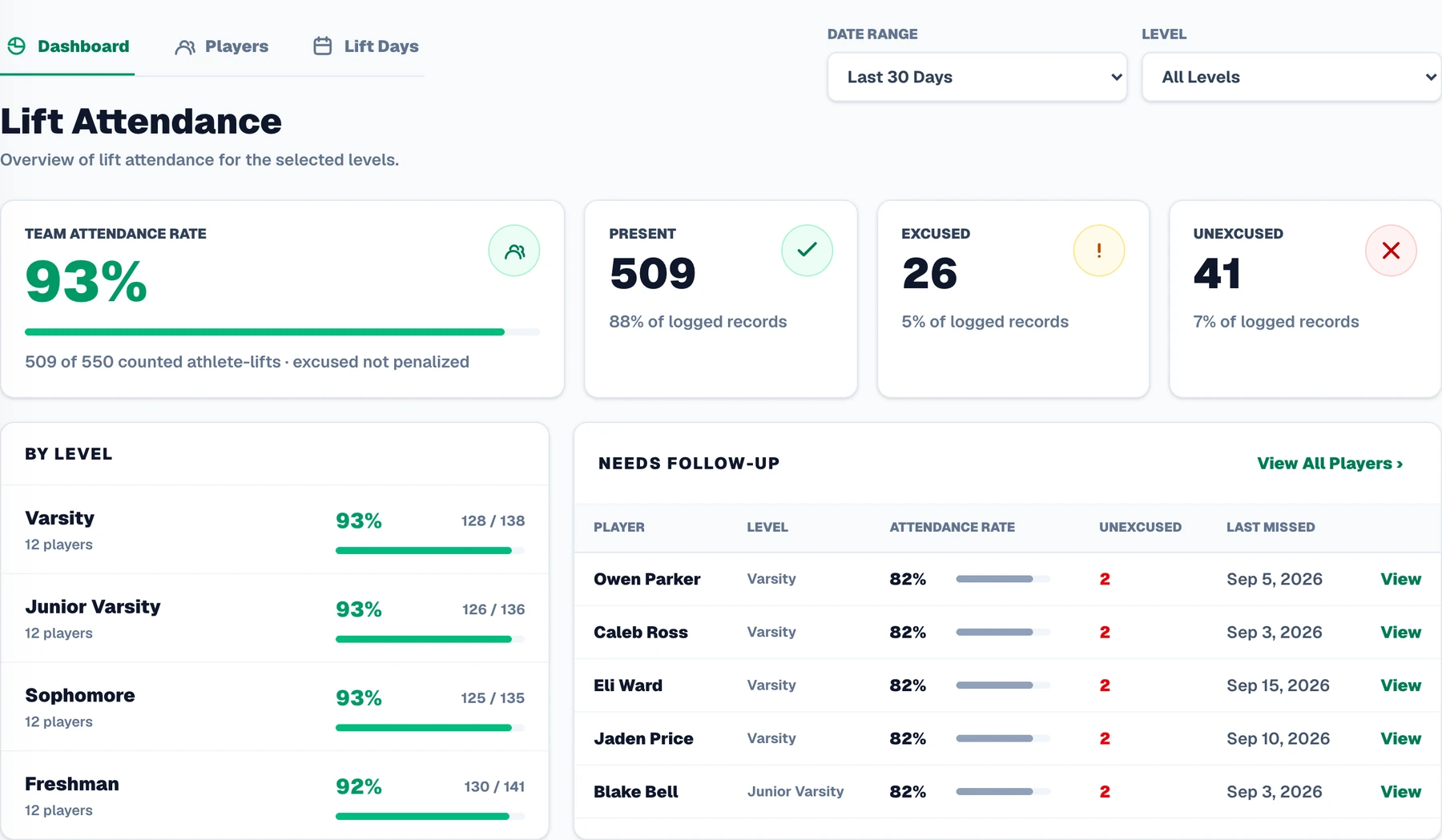Open the Level filter dropdown
Image resolution: width=1442 pixels, height=840 pixels.
1291,77
